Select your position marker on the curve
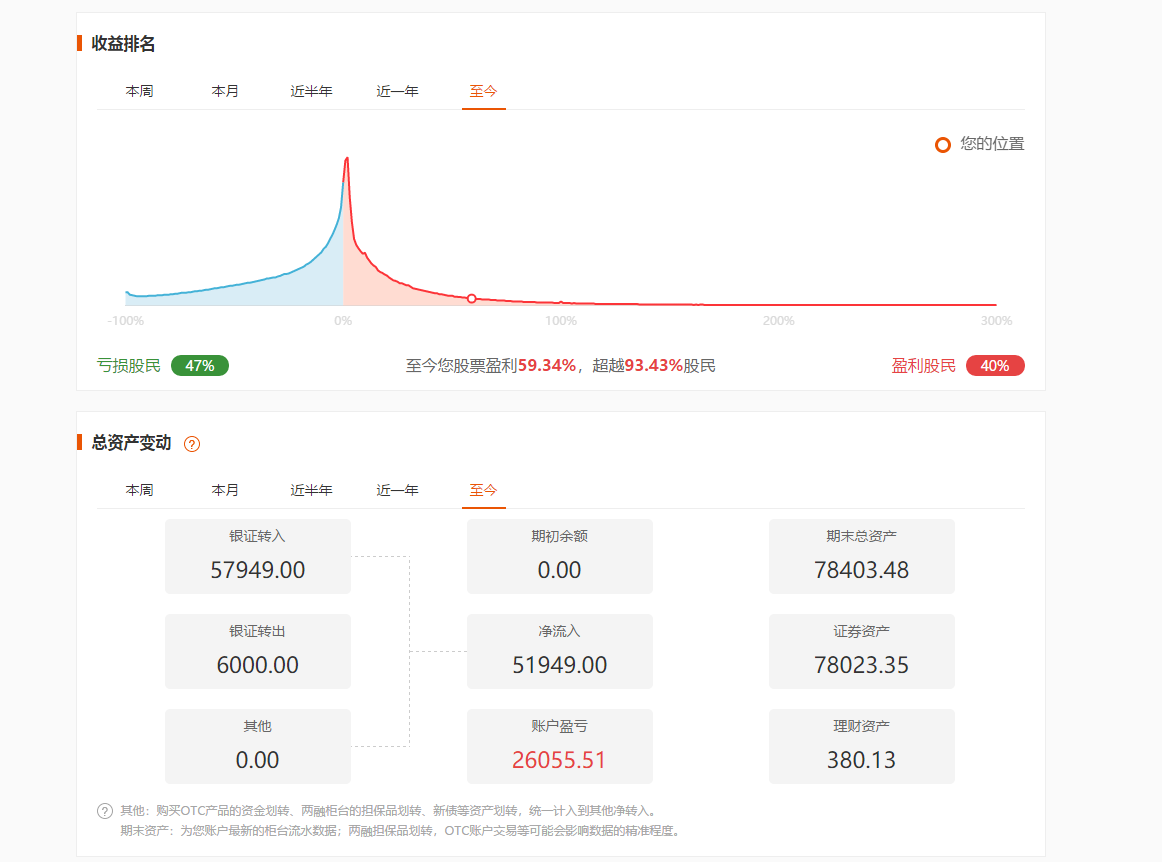This screenshot has height=862, width=1162. tap(471, 299)
